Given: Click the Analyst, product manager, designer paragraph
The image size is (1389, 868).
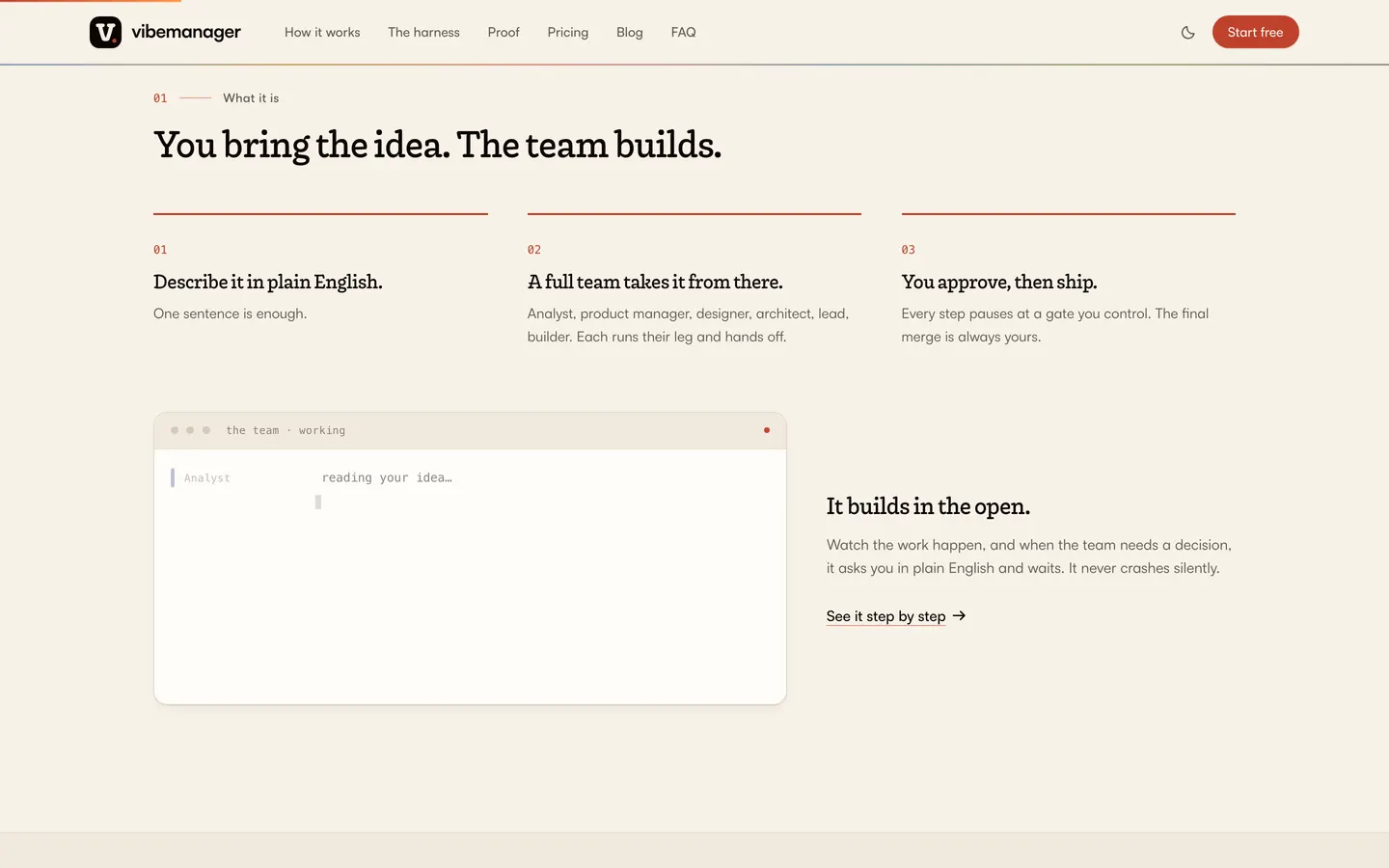Looking at the screenshot, I should pos(688,325).
